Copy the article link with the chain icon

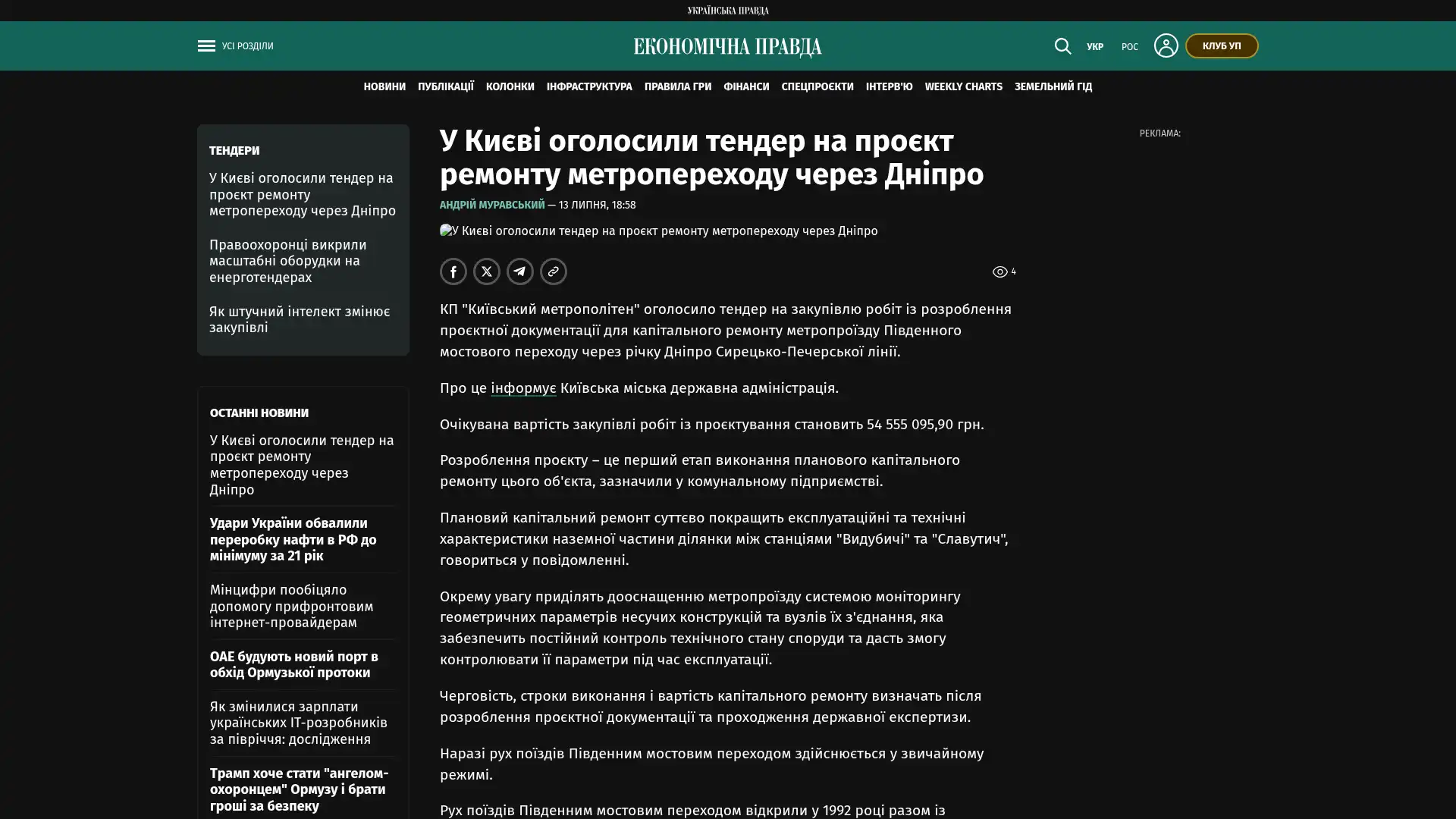coord(554,271)
